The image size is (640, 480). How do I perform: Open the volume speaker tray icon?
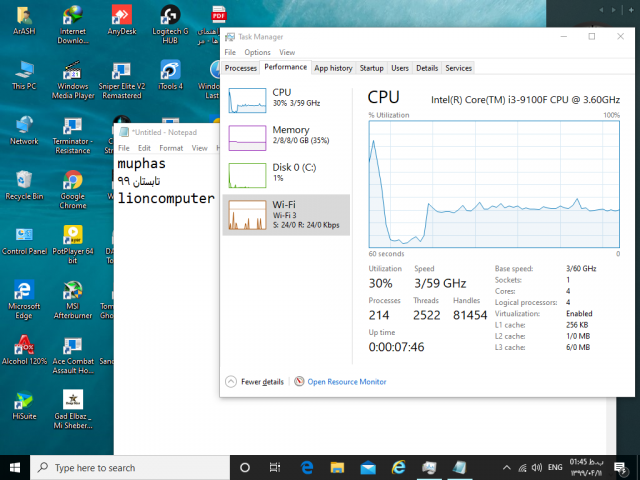click(x=537, y=468)
